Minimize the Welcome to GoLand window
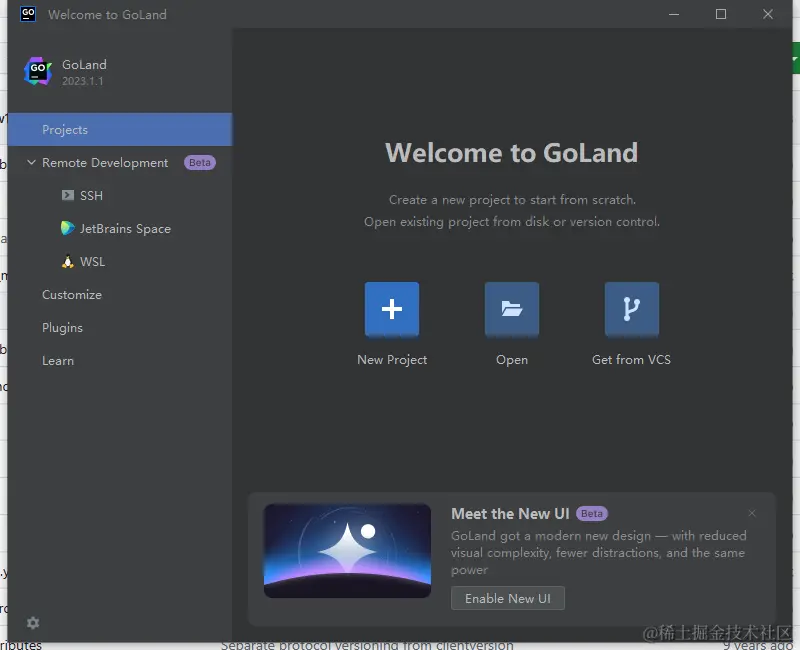This screenshot has height=650, width=800. click(x=674, y=14)
